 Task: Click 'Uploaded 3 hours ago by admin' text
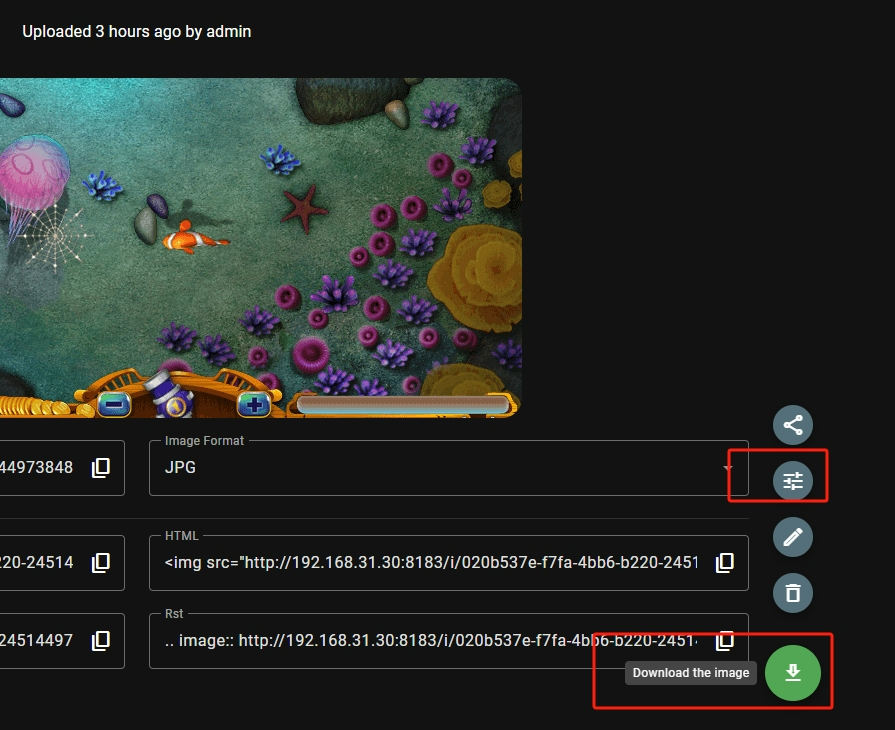pyautogui.click(x=136, y=31)
